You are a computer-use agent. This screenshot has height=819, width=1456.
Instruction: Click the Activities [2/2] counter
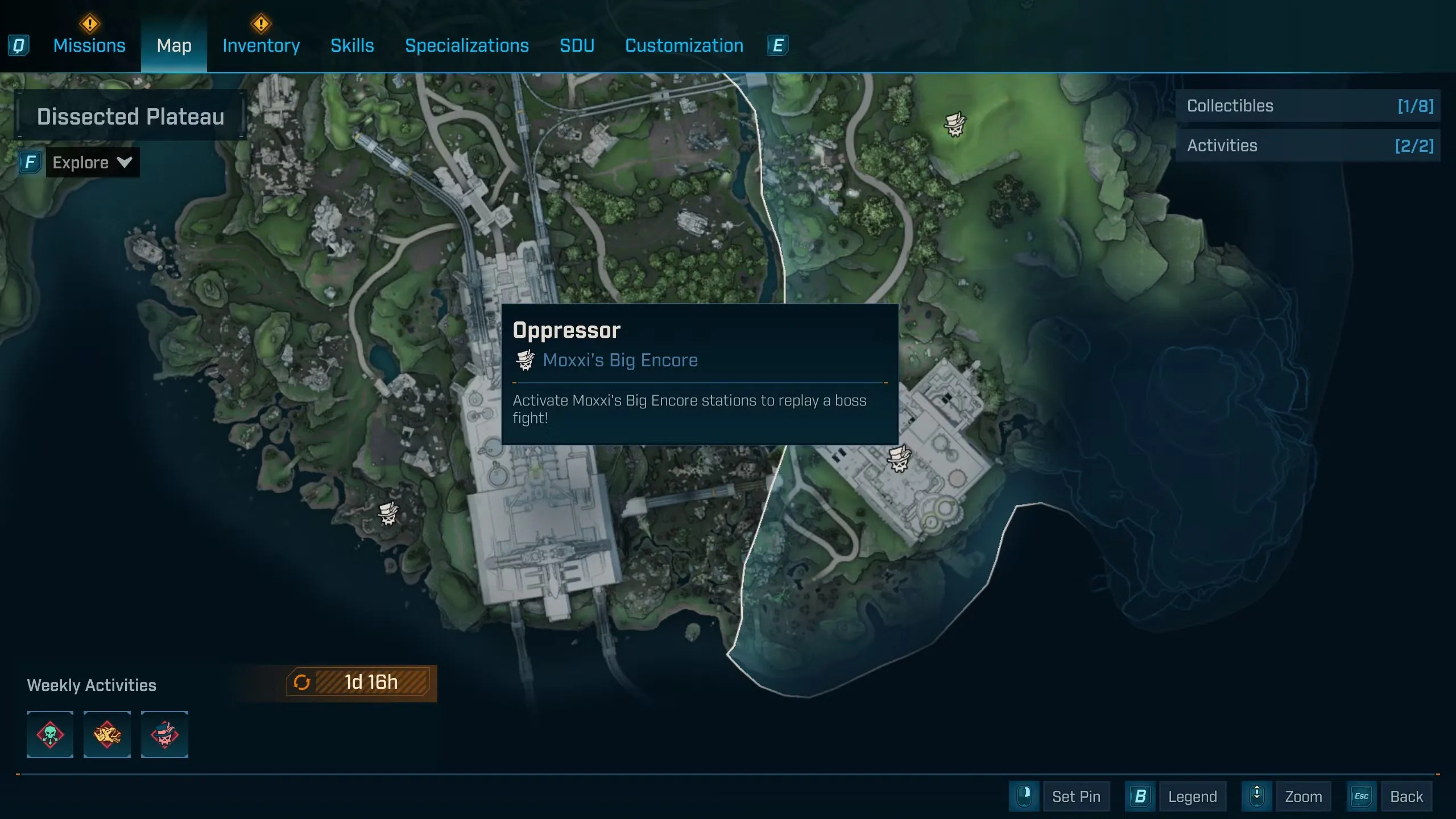click(x=1414, y=146)
